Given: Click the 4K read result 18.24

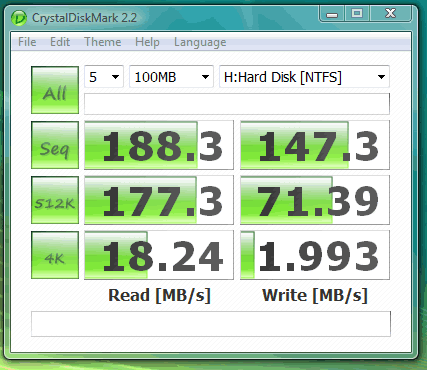Looking at the screenshot, I should point(159,255).
